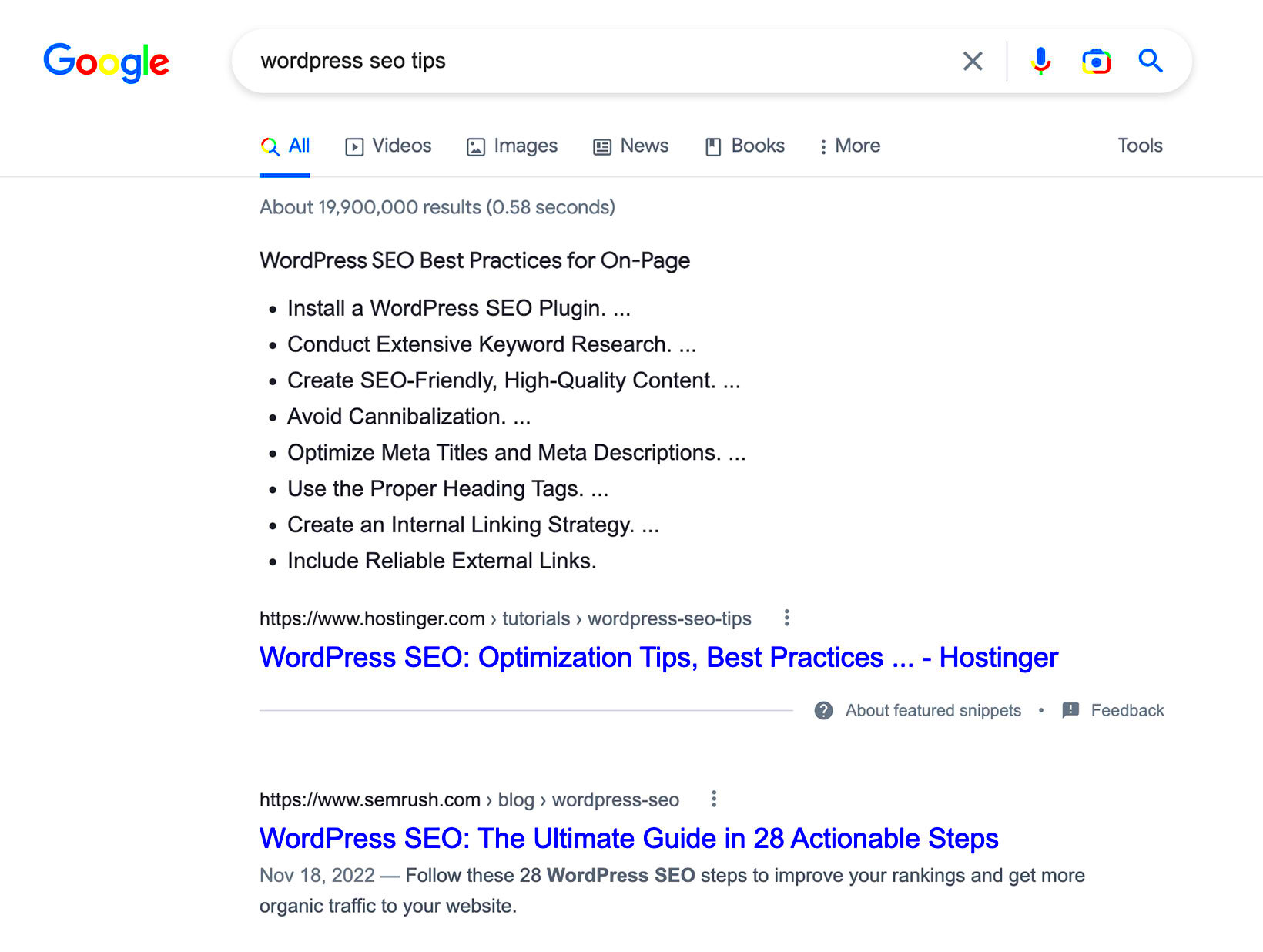1263x952 pixels.
Task: Open Semrush Ultimate Guide in 28 Steps link
Action: [x=628, y=839]
